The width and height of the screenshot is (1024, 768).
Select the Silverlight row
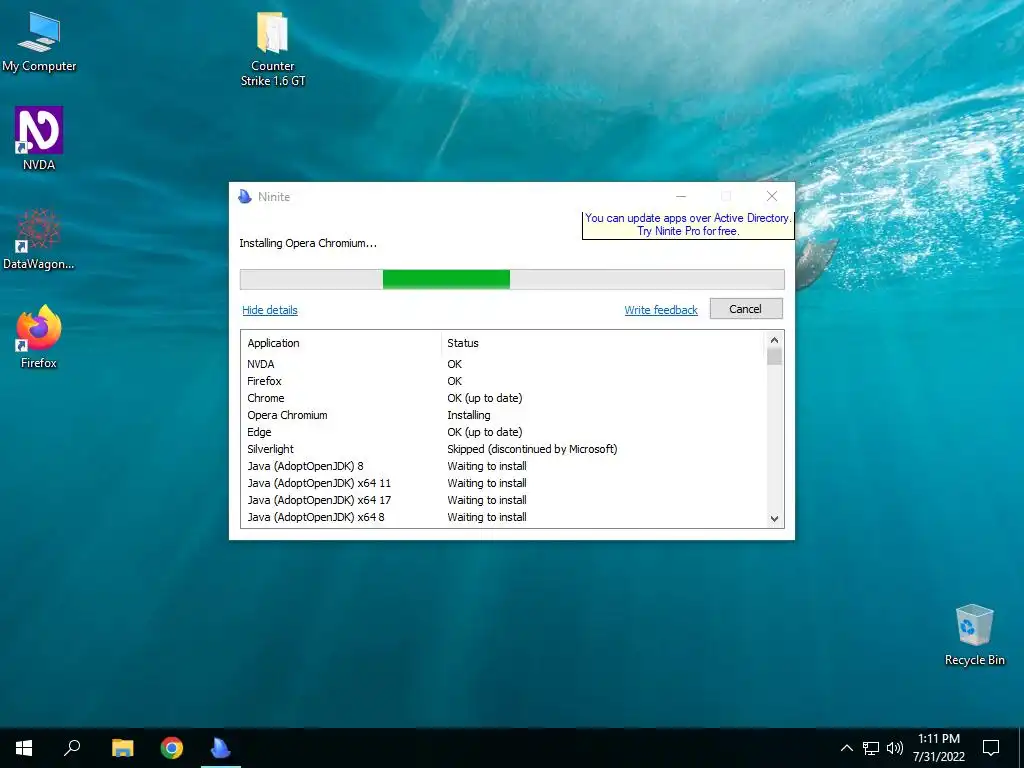click(x=503, y=449)
